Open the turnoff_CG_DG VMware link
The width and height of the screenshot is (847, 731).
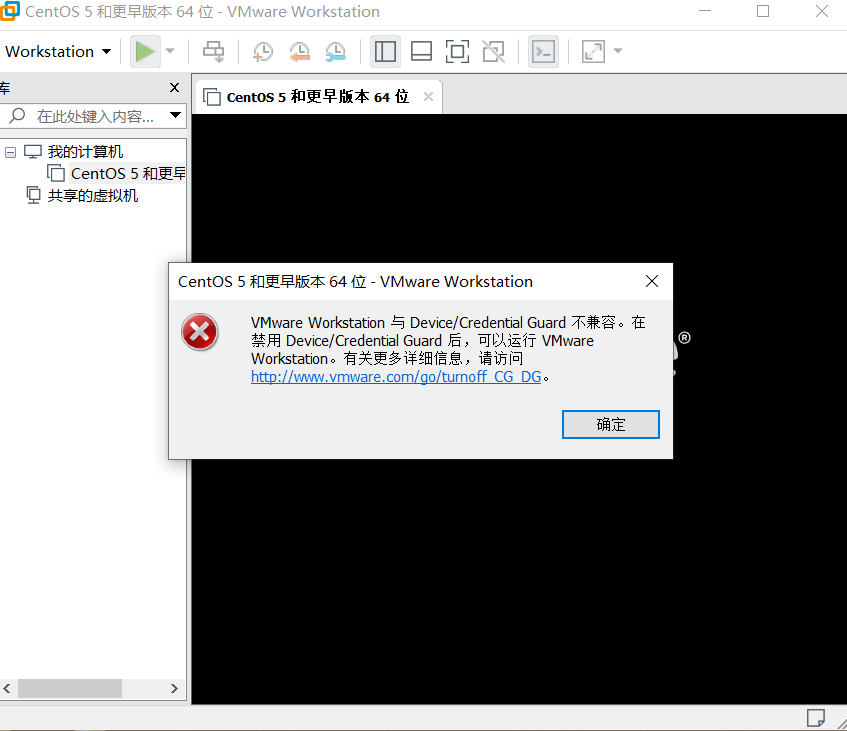point(396,377)
